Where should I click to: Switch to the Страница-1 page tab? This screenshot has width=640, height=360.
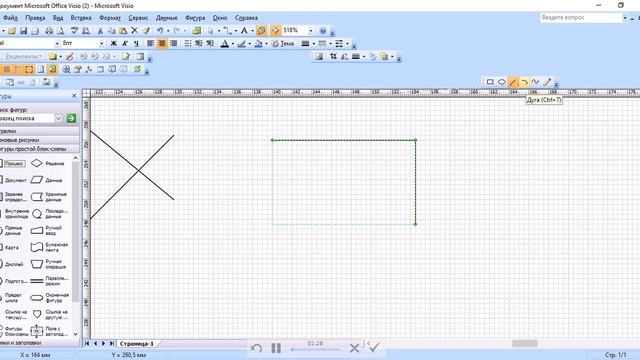137,344
